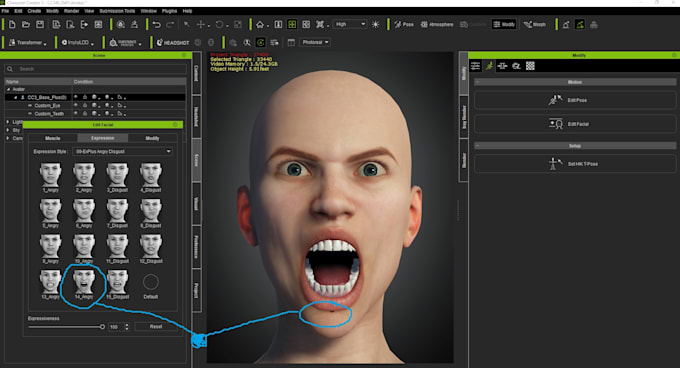Click the Scene panel search field
This screenshot has height=368, width=680.
(x=95, y=69)
